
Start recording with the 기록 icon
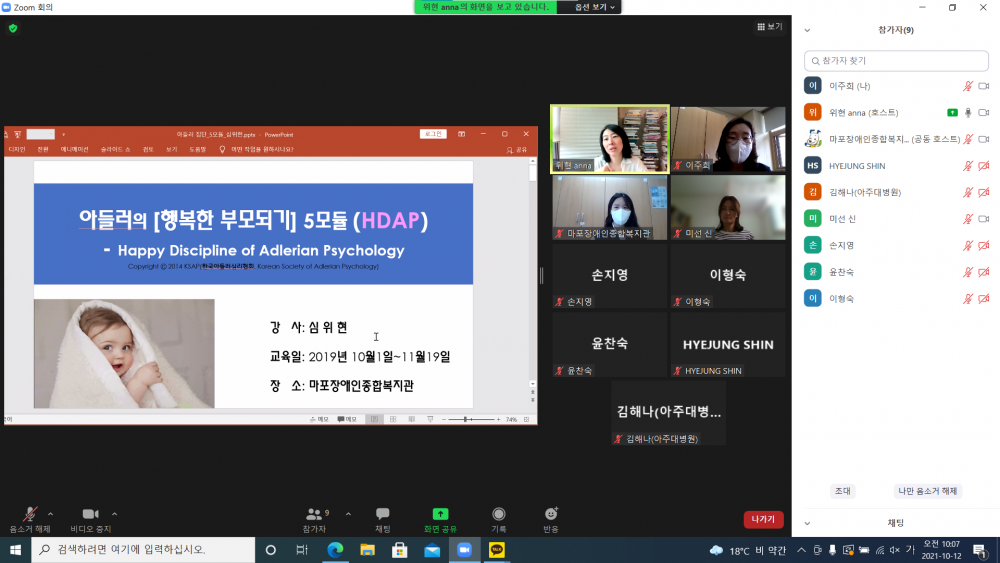[499, 514]
